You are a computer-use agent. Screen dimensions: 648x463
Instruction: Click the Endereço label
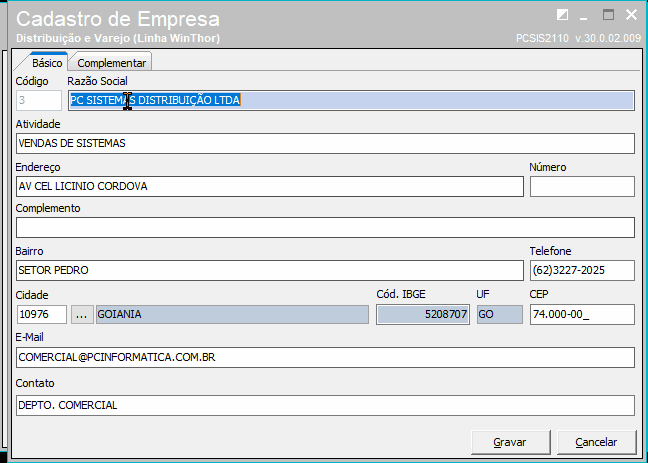[x=38, y=167]
